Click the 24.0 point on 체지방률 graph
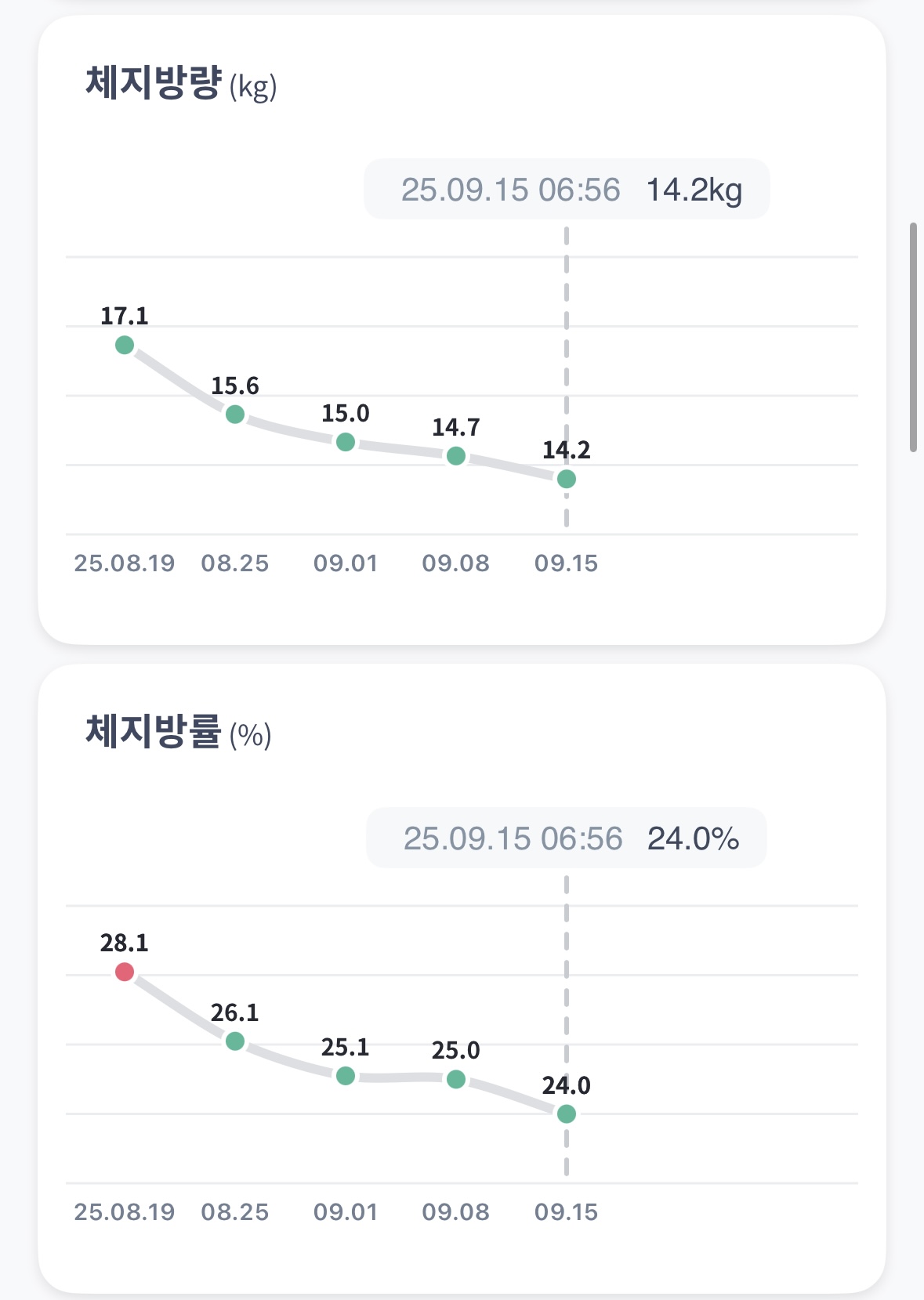Screen dimensions: 924x1300 point(567,1114)
